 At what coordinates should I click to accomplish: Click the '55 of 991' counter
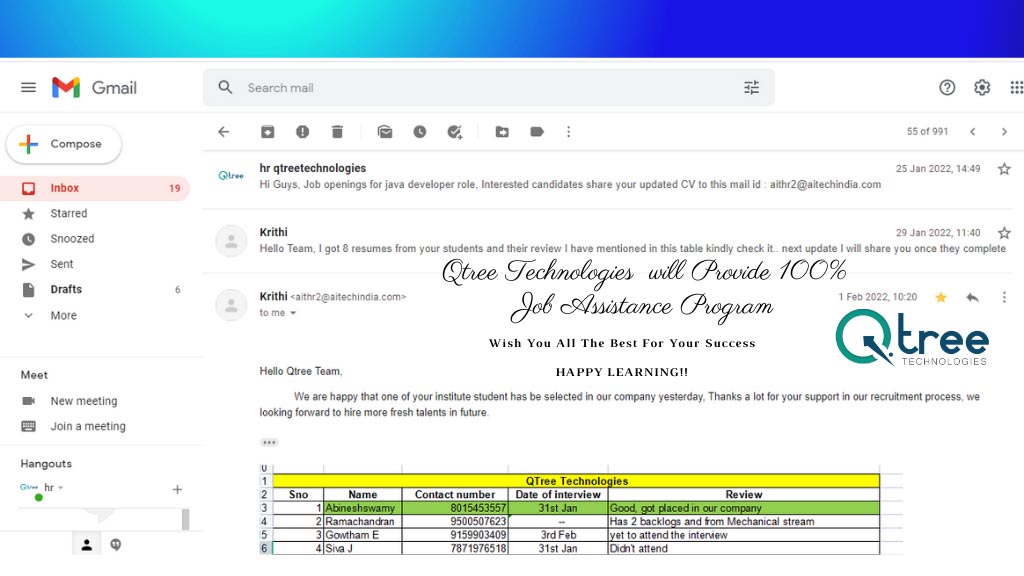coord(927,132)
